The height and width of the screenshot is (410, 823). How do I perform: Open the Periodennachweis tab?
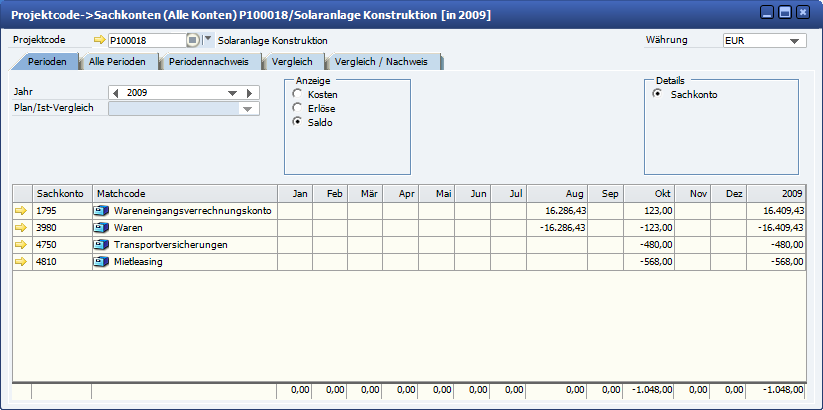[209, 62]
